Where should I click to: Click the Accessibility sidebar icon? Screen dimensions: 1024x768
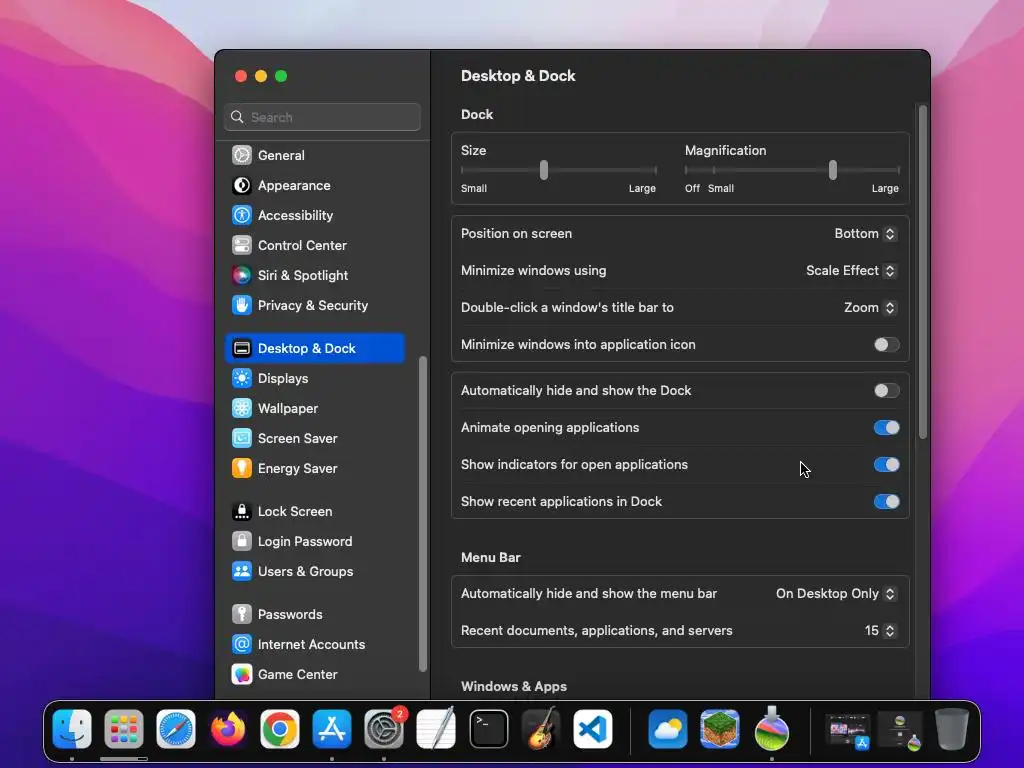pos(242,216)
